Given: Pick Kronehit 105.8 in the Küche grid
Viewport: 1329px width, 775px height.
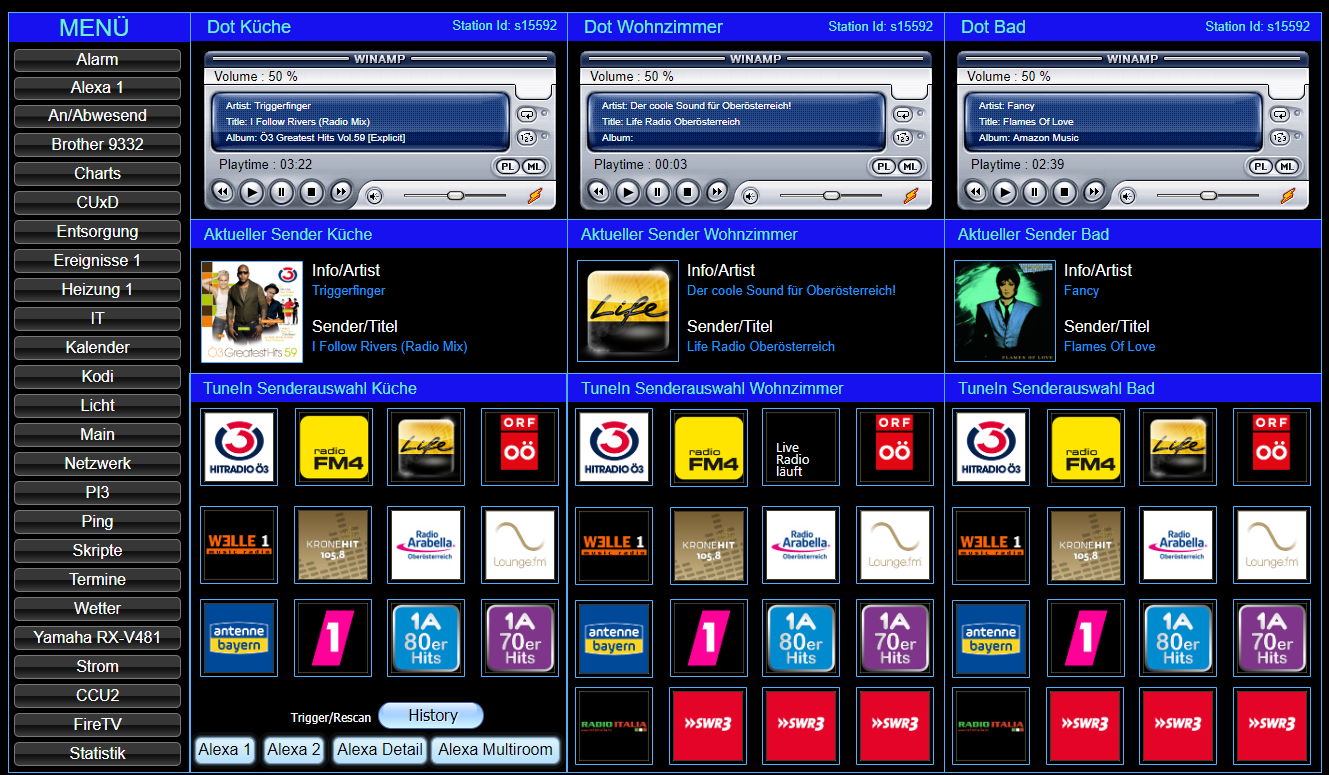Looking at the screenshot, I should (x=334, y=545).
